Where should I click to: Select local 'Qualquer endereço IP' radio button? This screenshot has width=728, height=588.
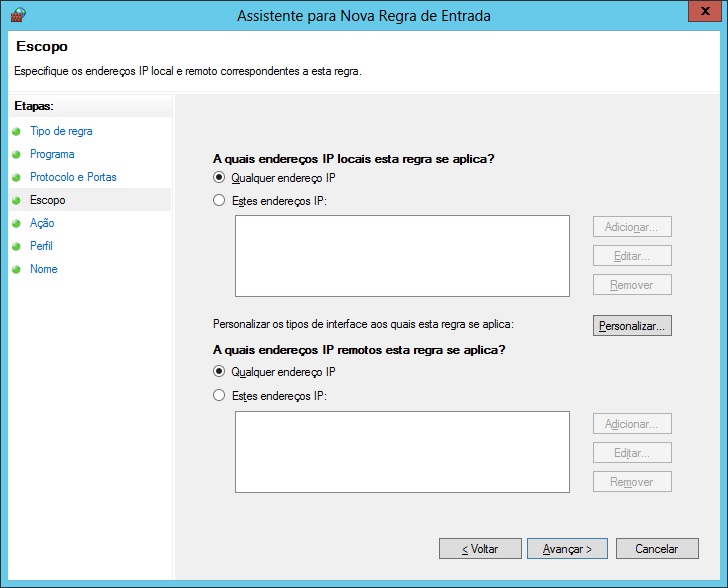click(x=220, y=178)
